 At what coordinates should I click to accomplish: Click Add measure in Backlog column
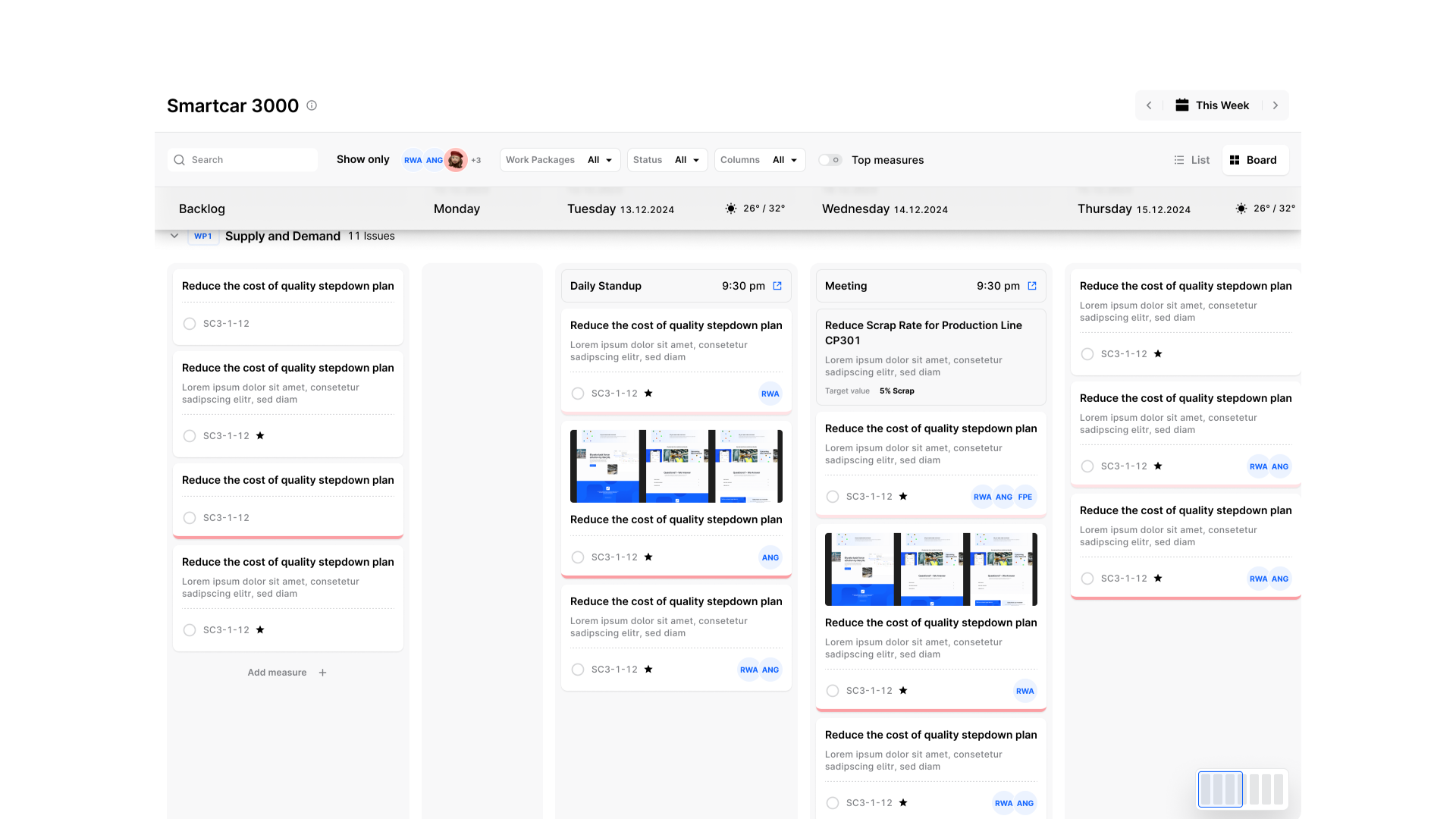[278, 673]
